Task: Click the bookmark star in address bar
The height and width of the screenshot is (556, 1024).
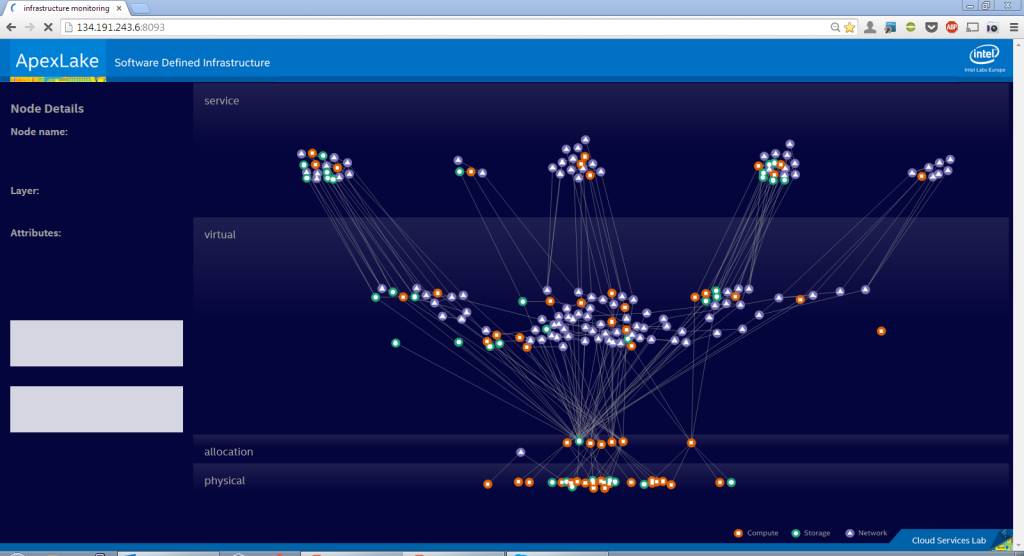Action: coord(850,27)
